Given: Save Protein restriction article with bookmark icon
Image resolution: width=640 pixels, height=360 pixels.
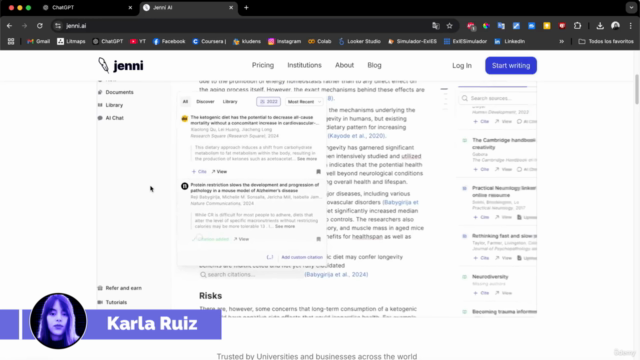Looking at the screenshot, I should point(318,239).
